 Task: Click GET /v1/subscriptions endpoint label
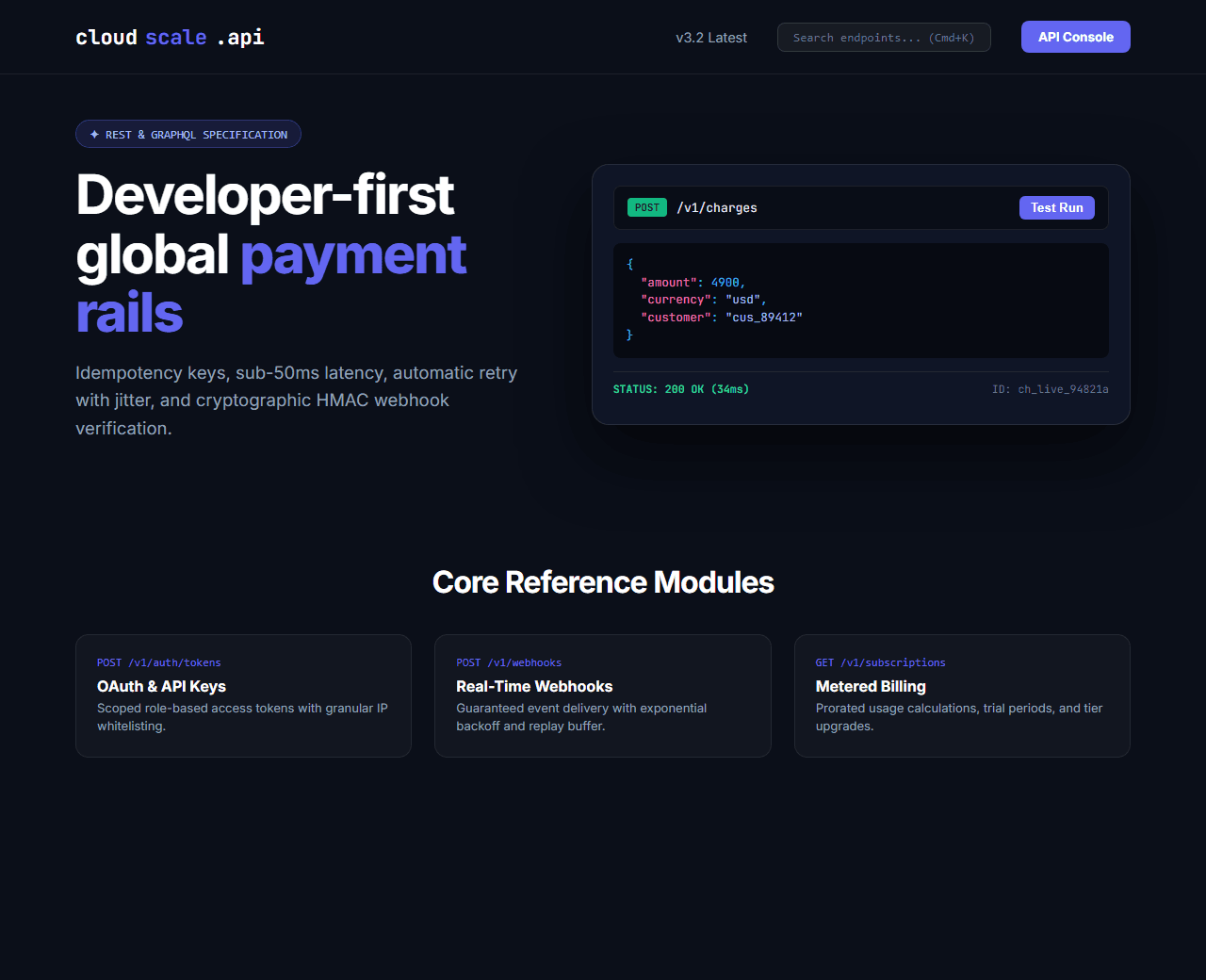click(881, 662)
